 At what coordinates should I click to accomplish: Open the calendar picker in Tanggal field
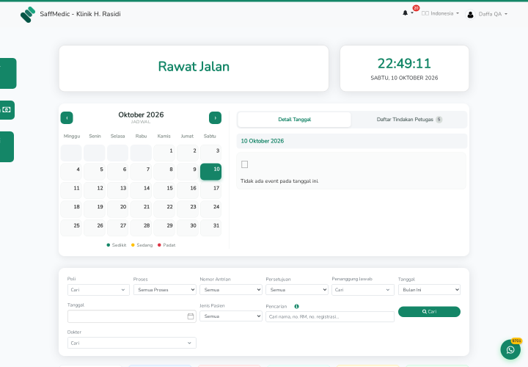click(x=191, y=316)
